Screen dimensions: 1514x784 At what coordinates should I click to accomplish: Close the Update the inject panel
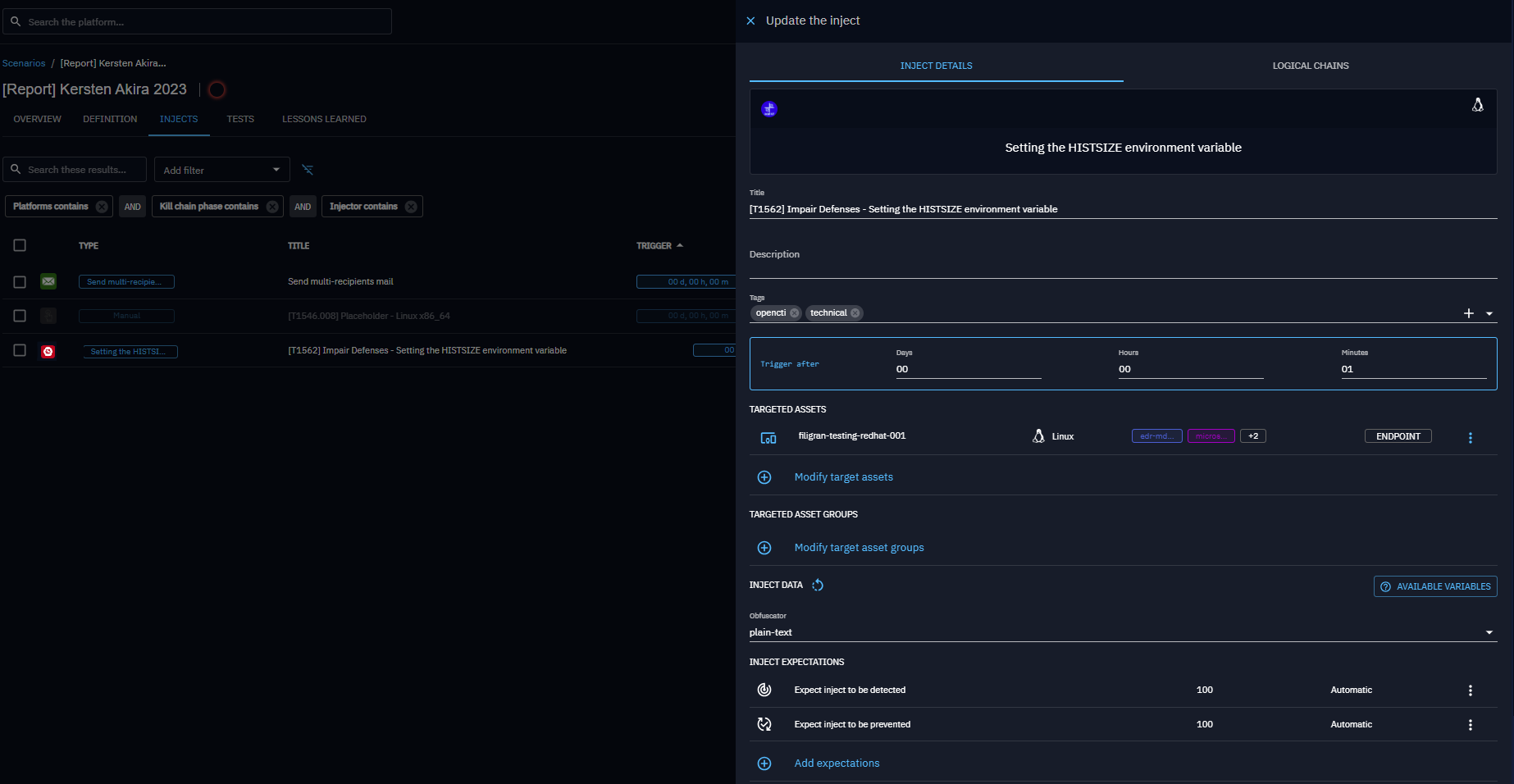point(750,21)
